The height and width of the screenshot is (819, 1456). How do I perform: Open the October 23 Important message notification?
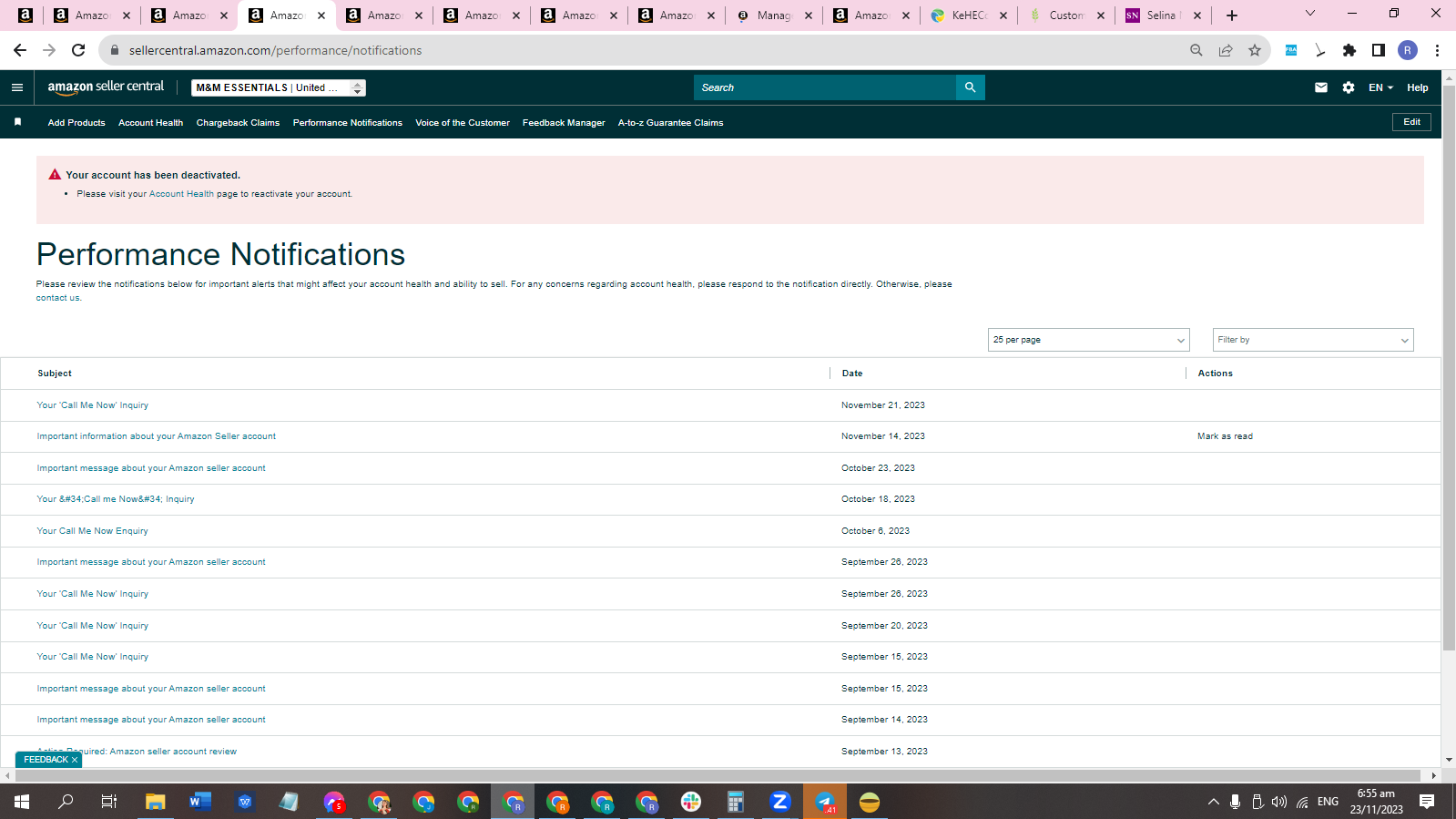click(x=151, y=468)
